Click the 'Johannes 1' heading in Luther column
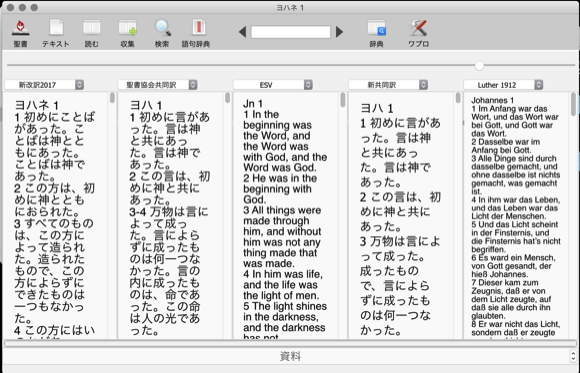 click(x=492, y=100)
